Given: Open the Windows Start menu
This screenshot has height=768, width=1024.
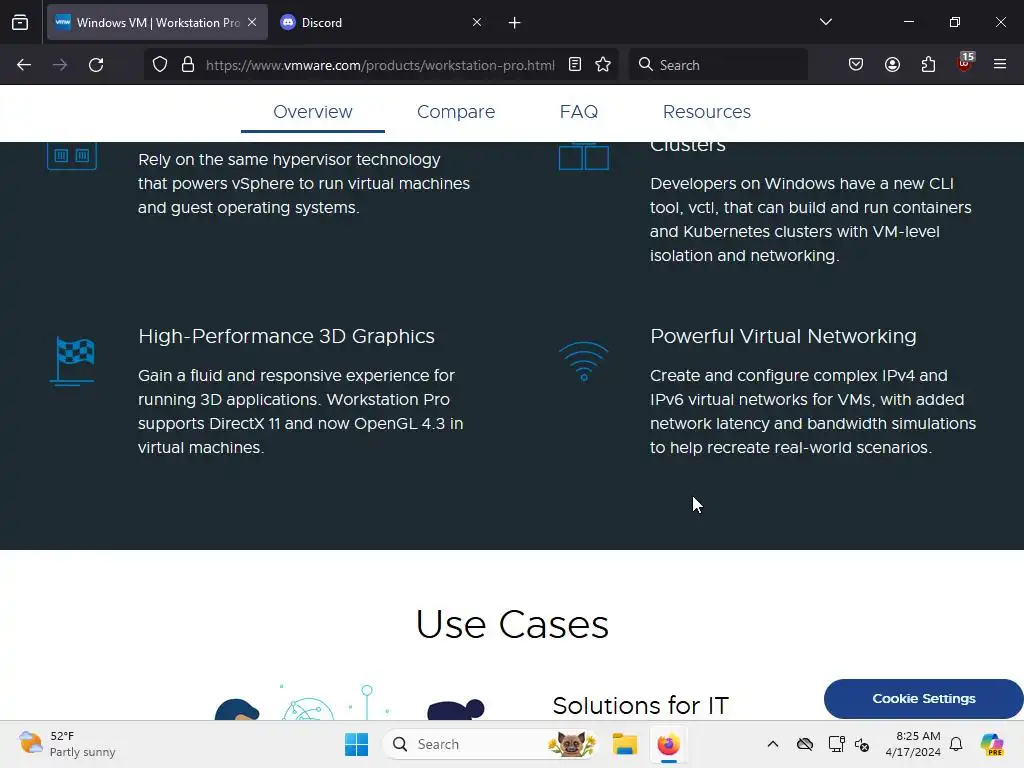Looking at the screenshot, I should 357,744.
